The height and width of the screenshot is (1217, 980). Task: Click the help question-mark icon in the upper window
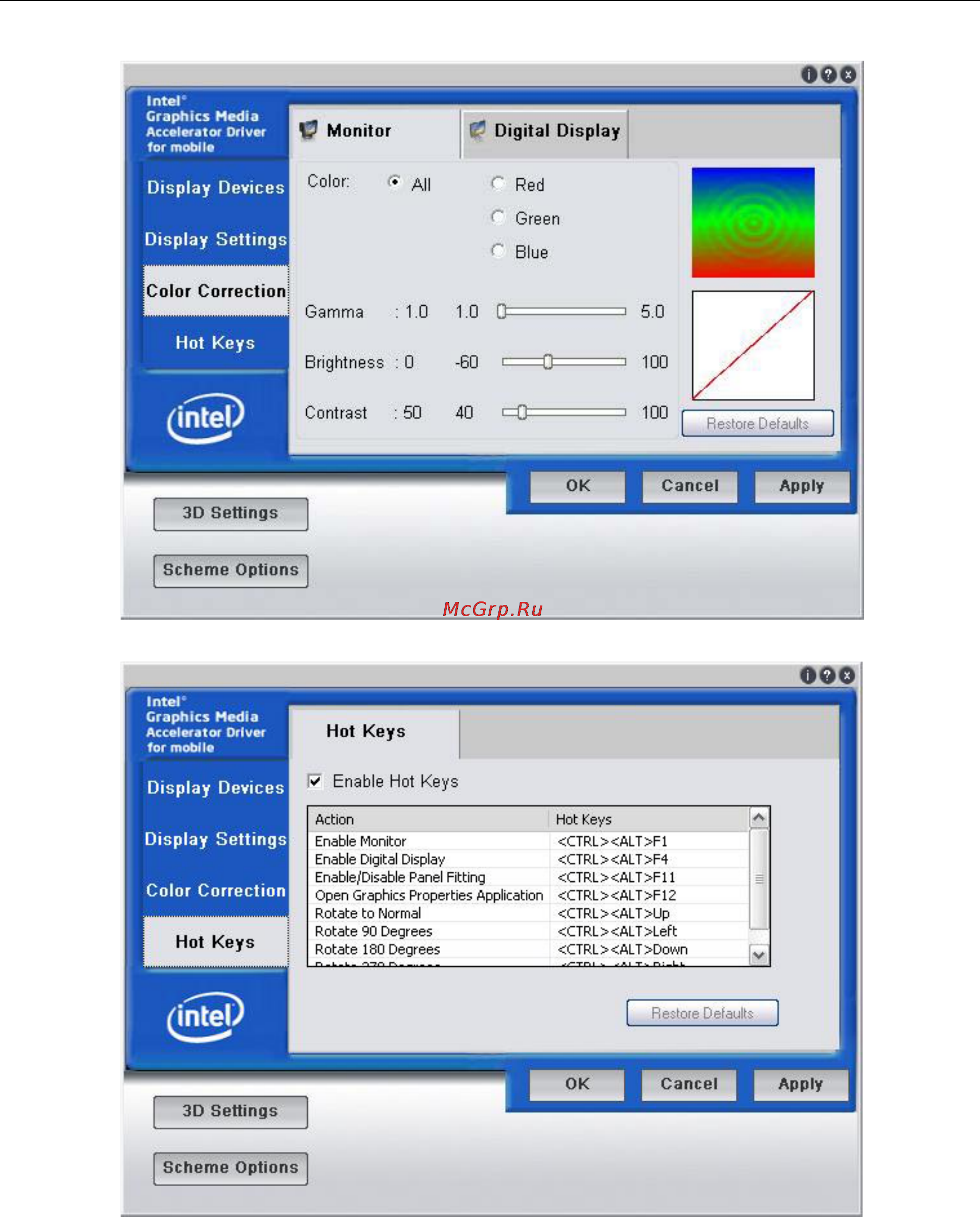pos(828,74)
